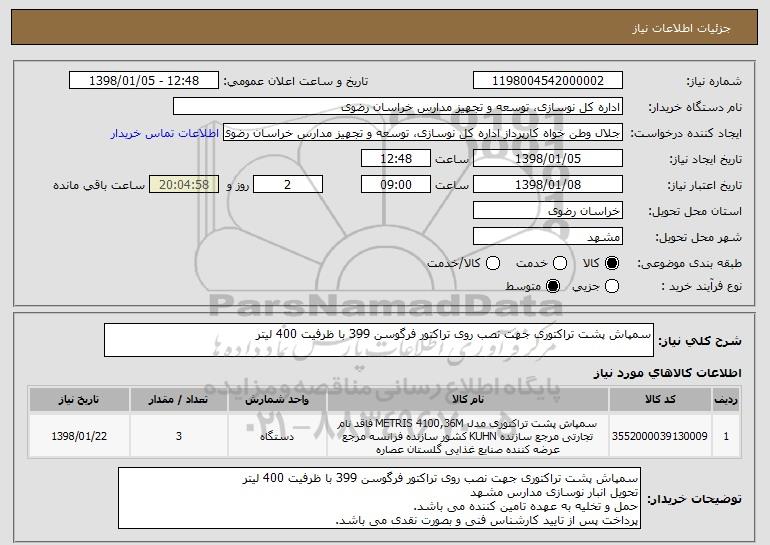Click the شرح کلی نیاز text box
The width and height of the screenshot is (770, 545).
[379, 340]
